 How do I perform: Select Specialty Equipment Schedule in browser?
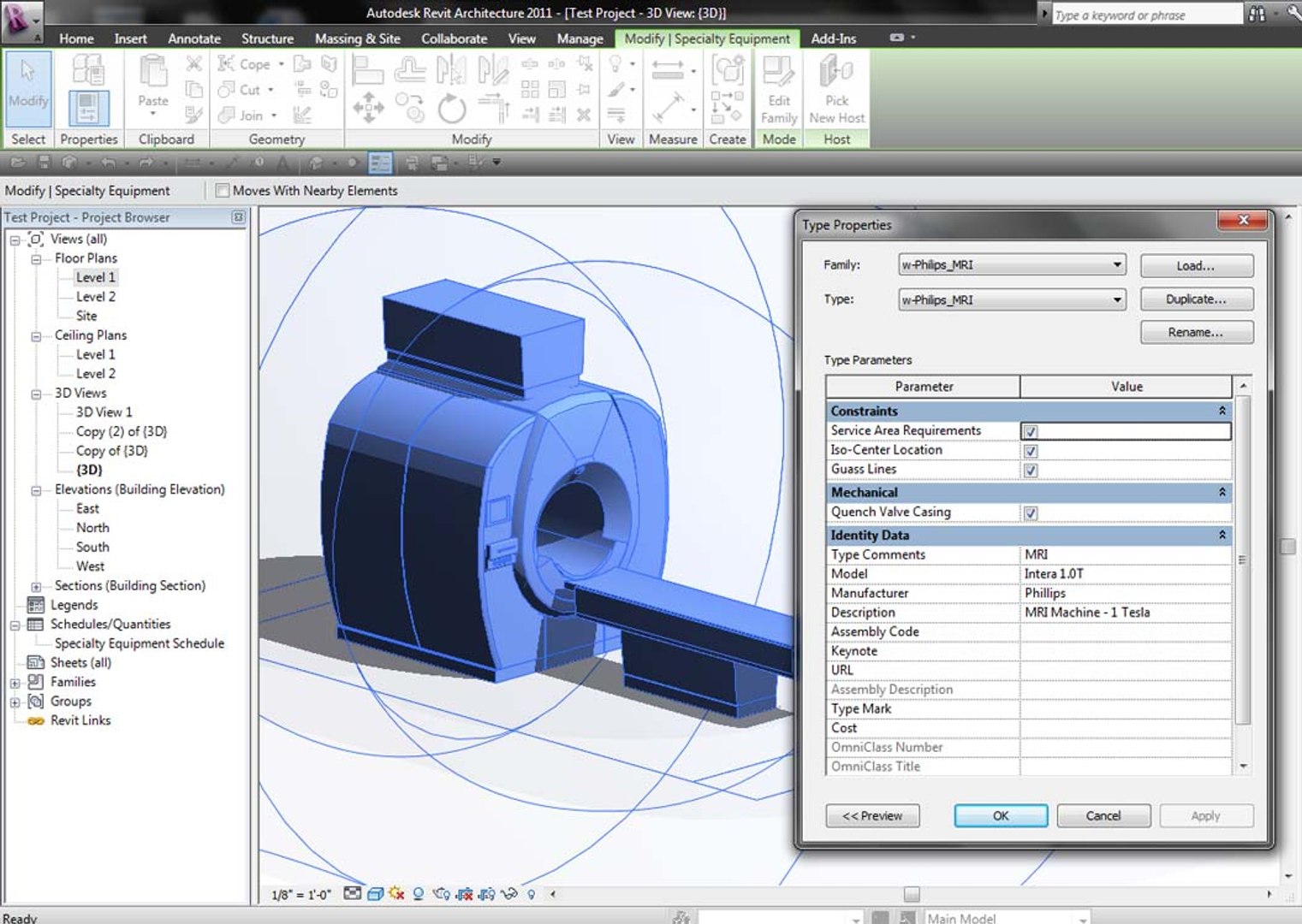click(140, 644)
